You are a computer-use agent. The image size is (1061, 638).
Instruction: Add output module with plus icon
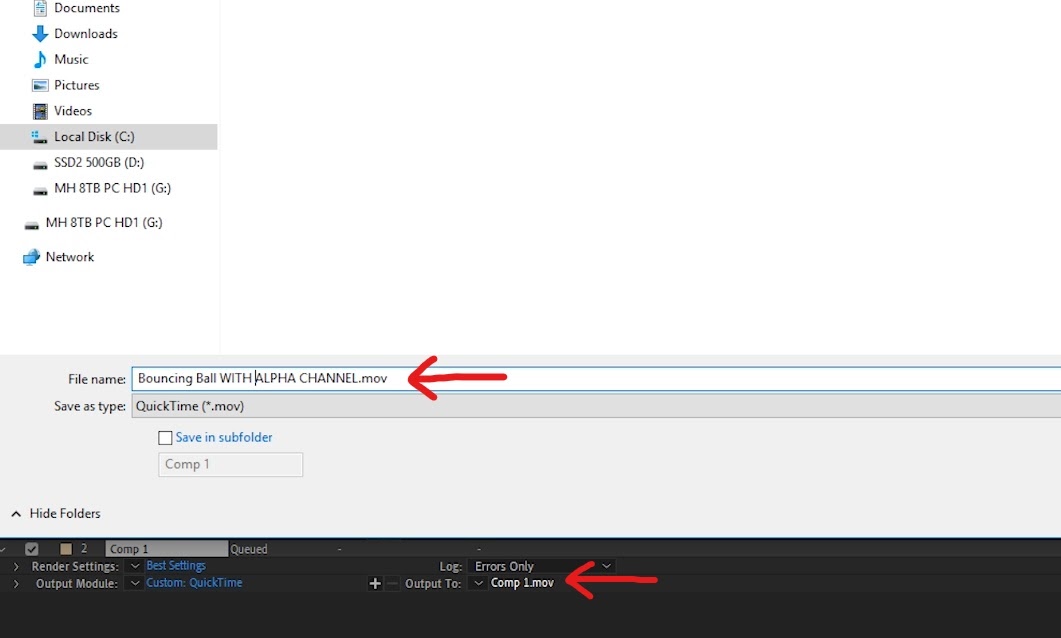tap(375, 583)
